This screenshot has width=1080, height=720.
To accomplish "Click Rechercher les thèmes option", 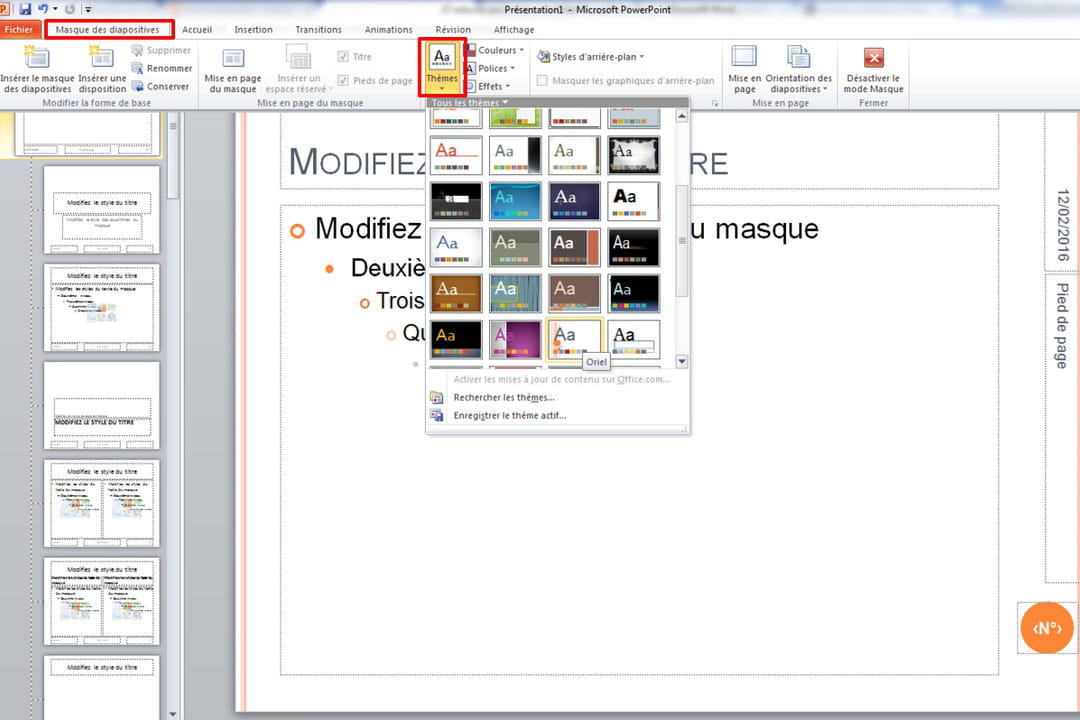I will [x=503, y=397].
